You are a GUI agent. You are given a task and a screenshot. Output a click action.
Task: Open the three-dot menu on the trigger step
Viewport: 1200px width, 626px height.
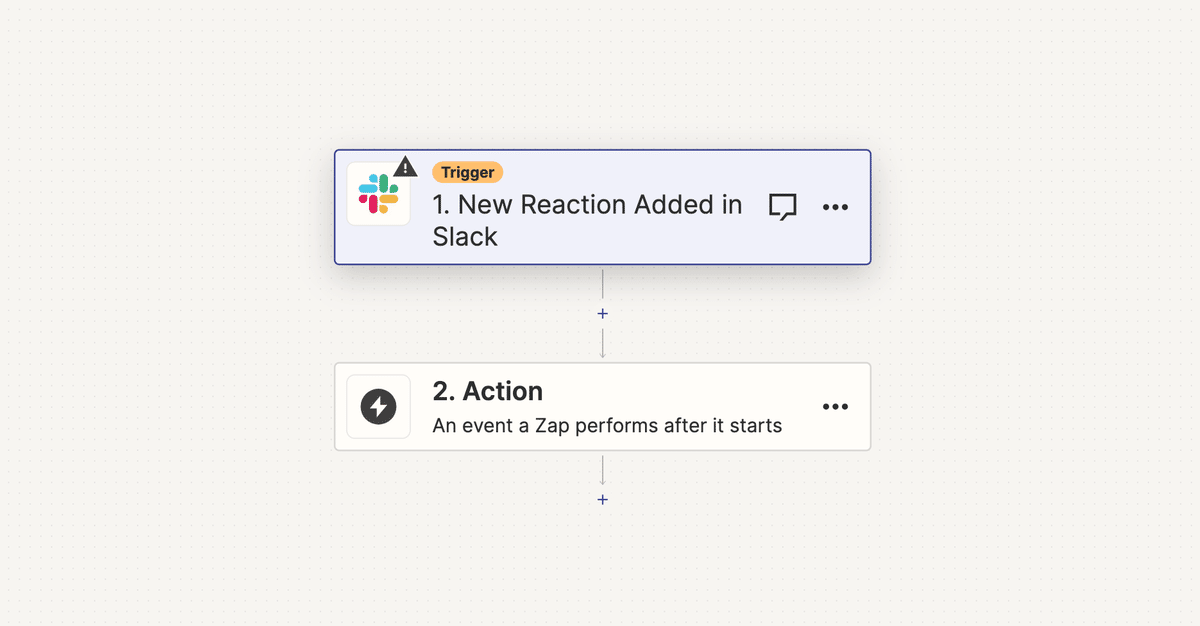tap(835, 207)
